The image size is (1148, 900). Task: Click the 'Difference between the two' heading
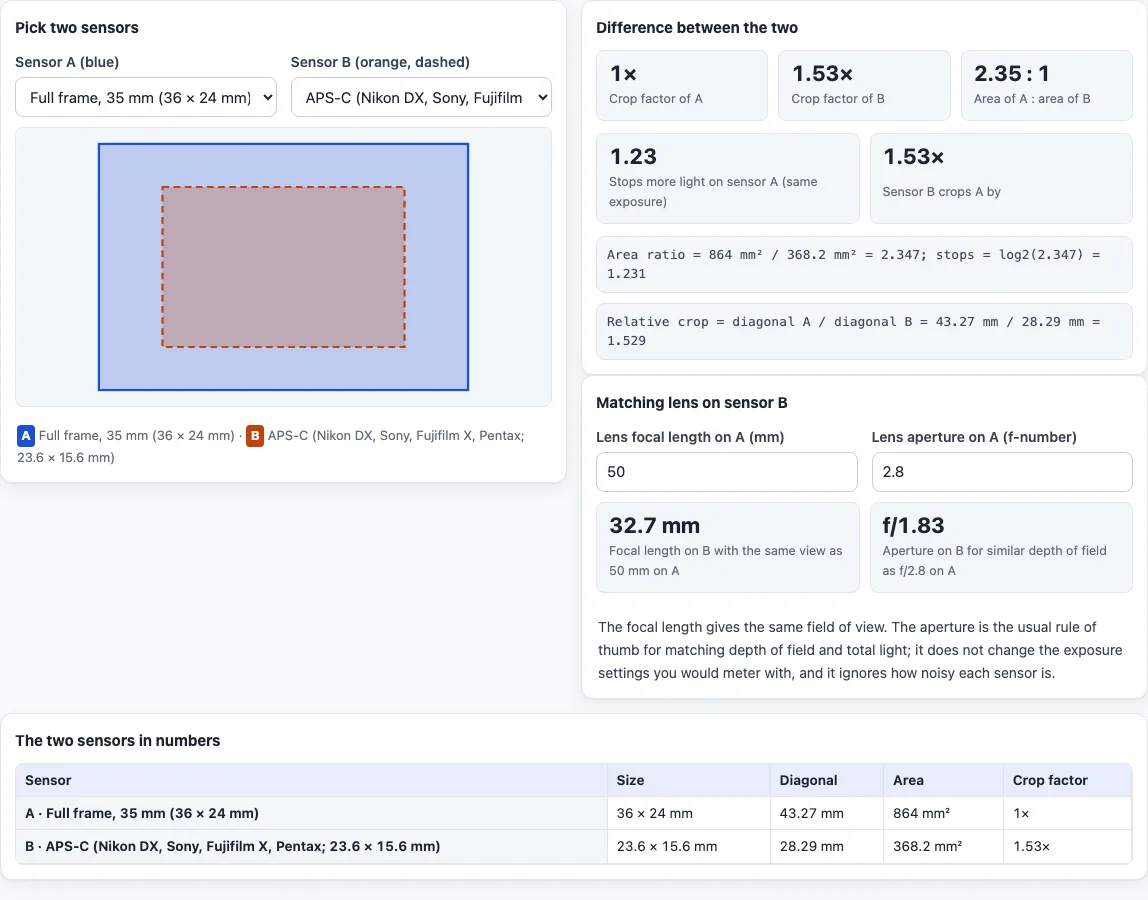pyautogui.click(x=697, y=28)
